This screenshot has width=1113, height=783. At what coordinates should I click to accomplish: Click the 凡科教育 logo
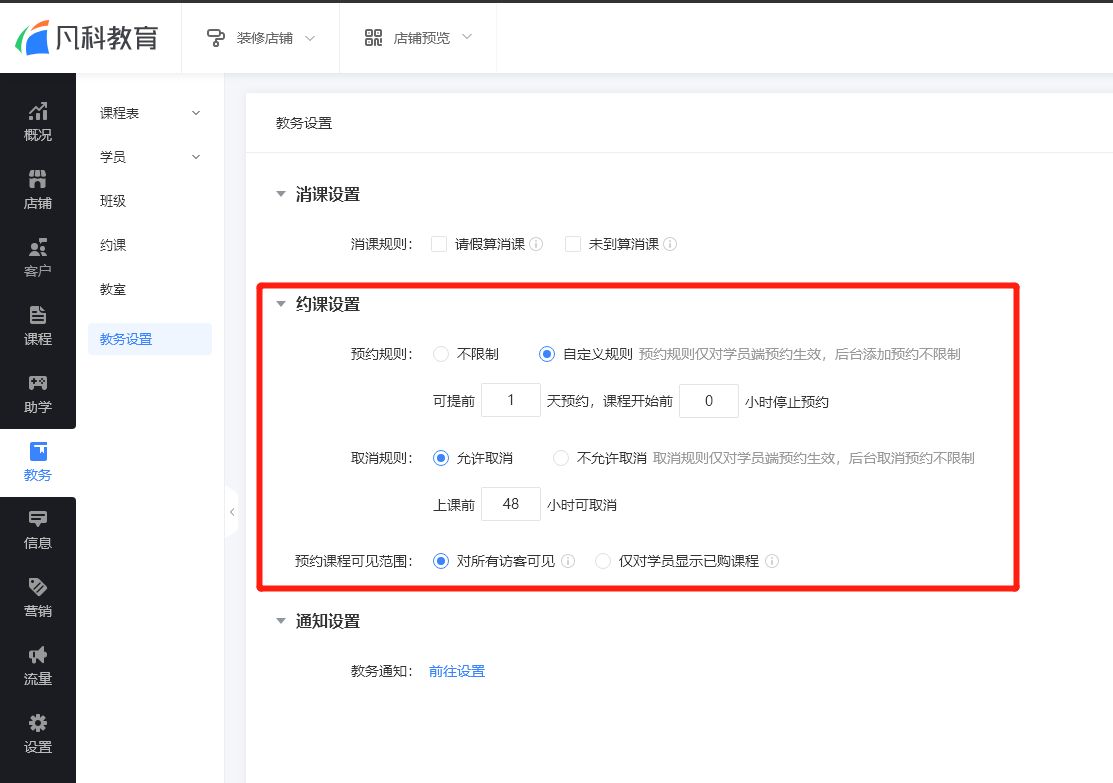87,37
